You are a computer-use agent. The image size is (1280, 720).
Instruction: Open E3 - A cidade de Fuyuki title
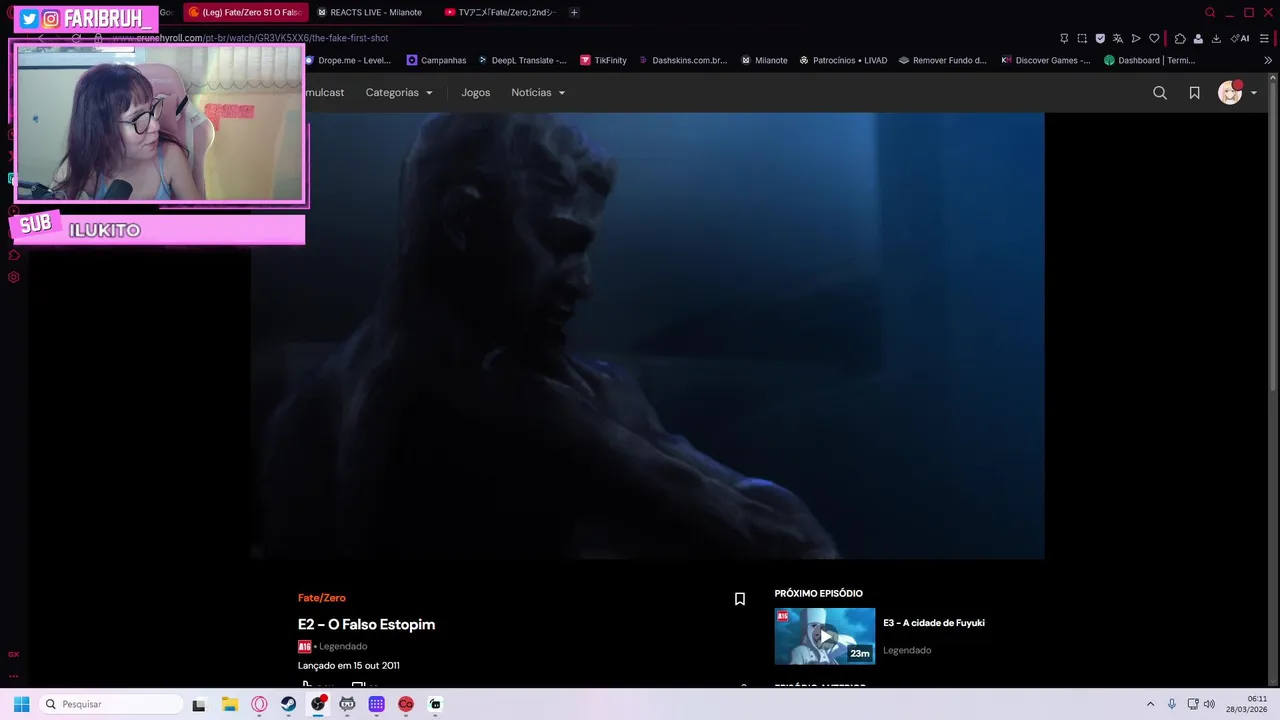coord(934,623)
